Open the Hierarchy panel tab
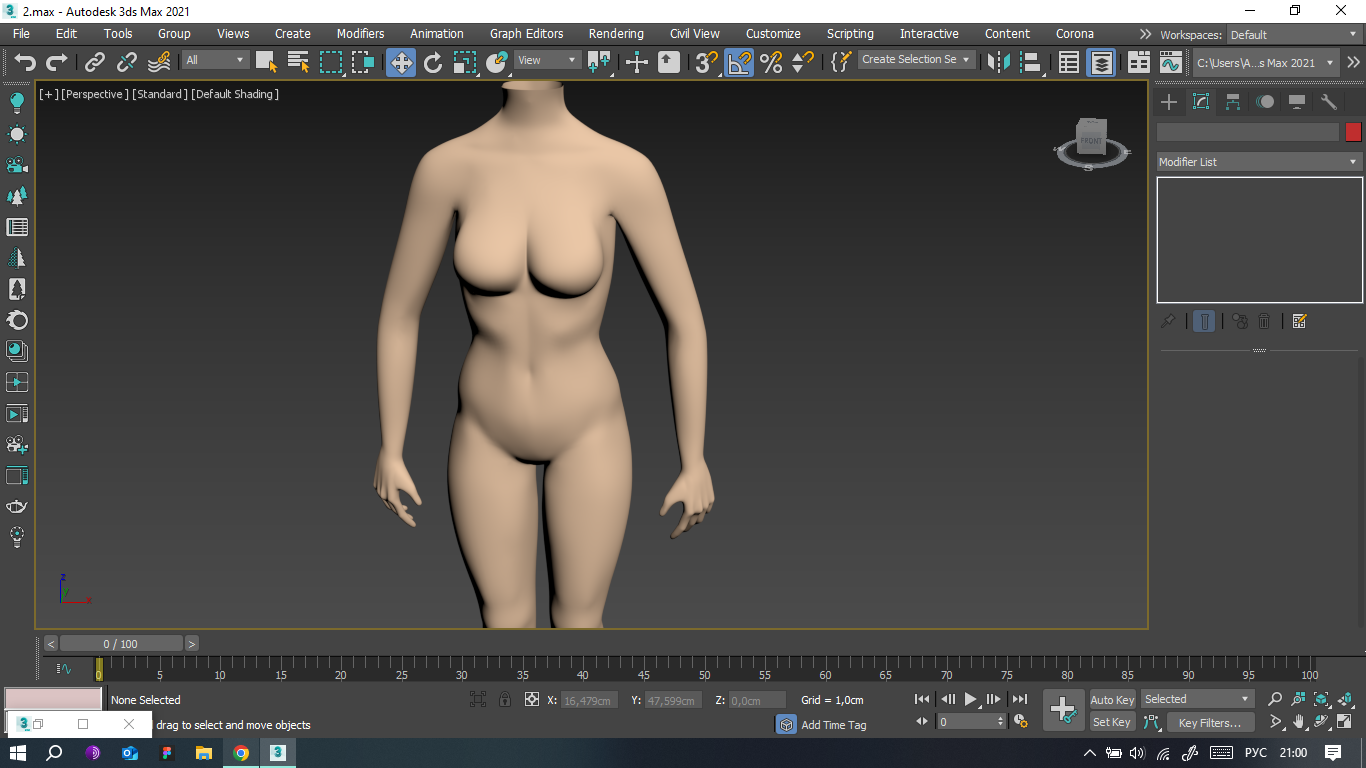1366x768 pixels. tap(1233, 102)
